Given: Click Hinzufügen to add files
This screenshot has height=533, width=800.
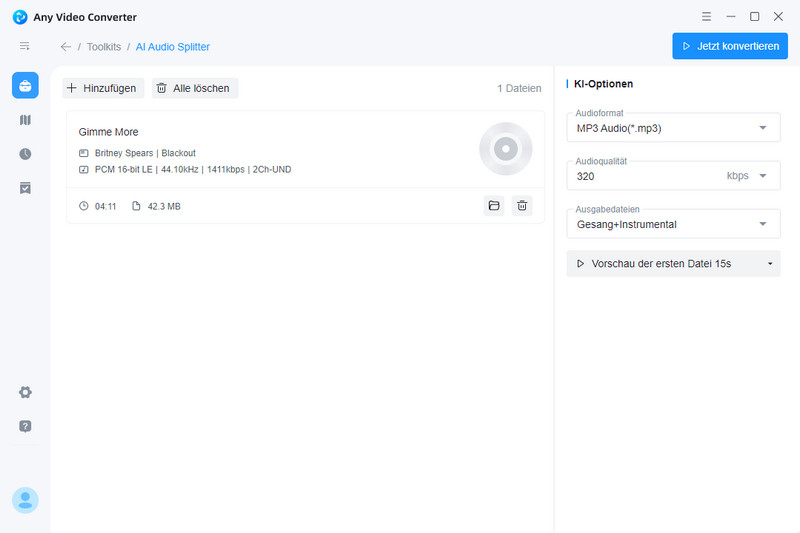Looking at the screenshot, I should [x=103, y=88].
